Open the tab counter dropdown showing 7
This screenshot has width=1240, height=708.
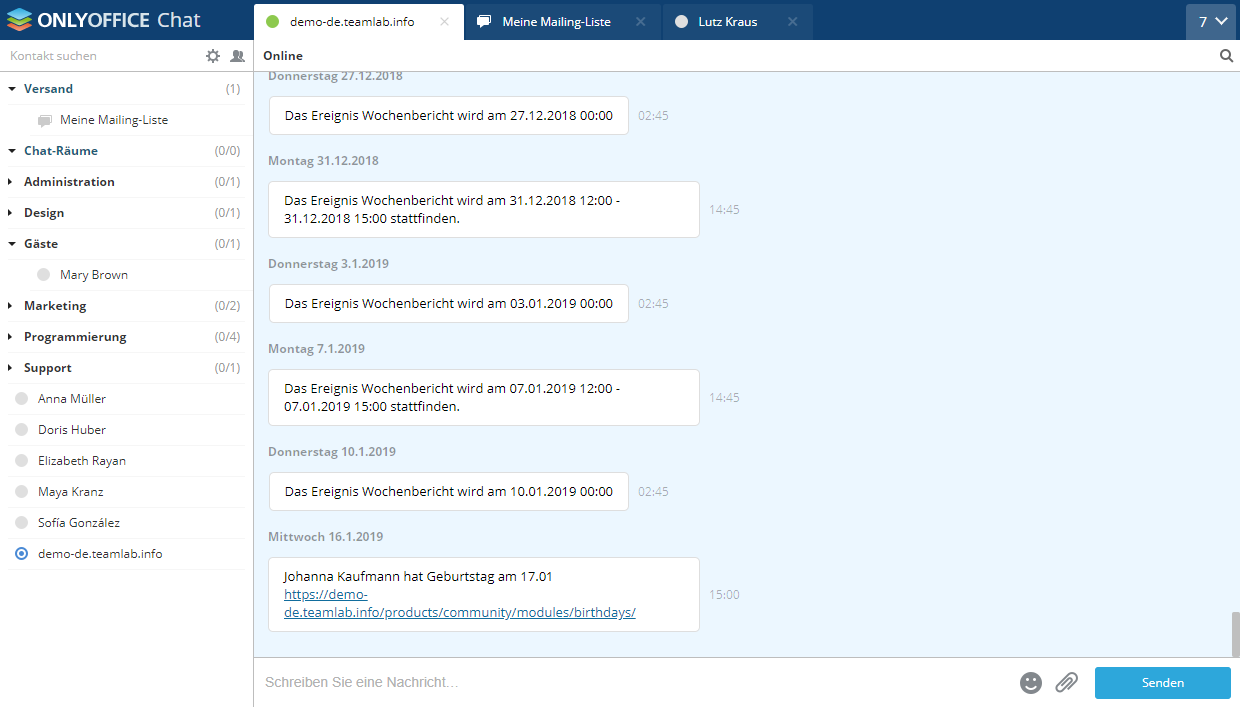pyautogui.click(x=1212, y=21)
